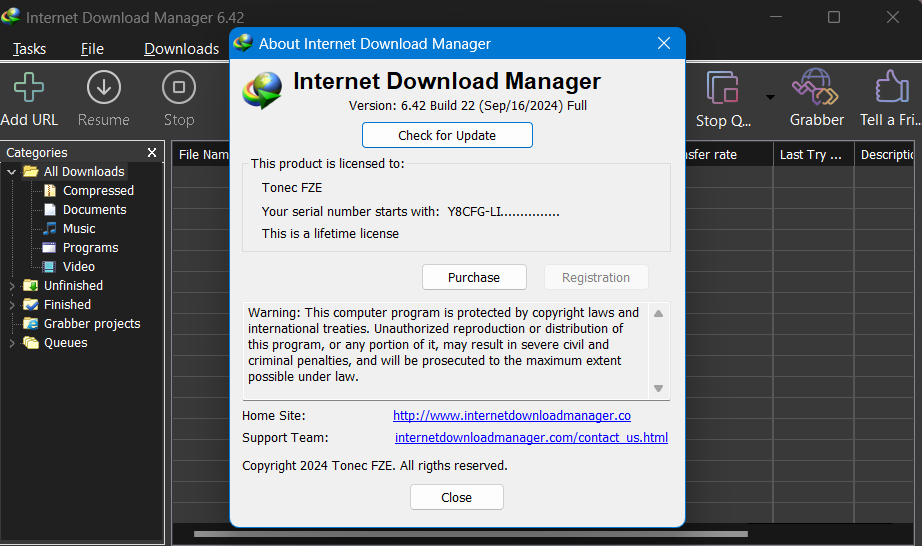The image size is (922, 546).
Task: Expand the Queues tree node
Action: tap(11, 343)
